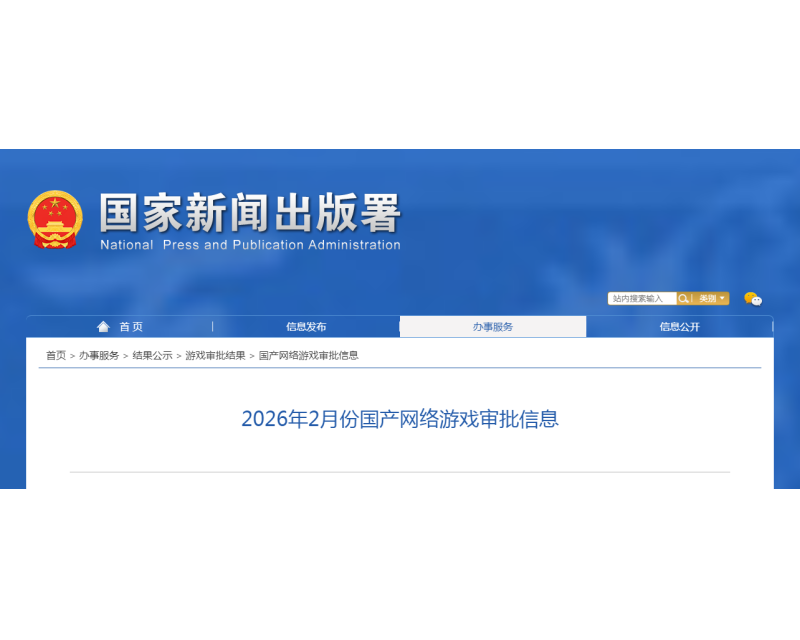This screenshot has width=800, height=640.
Task: Select the star emblem atop the logo
Action: click(x=55, y=203)
